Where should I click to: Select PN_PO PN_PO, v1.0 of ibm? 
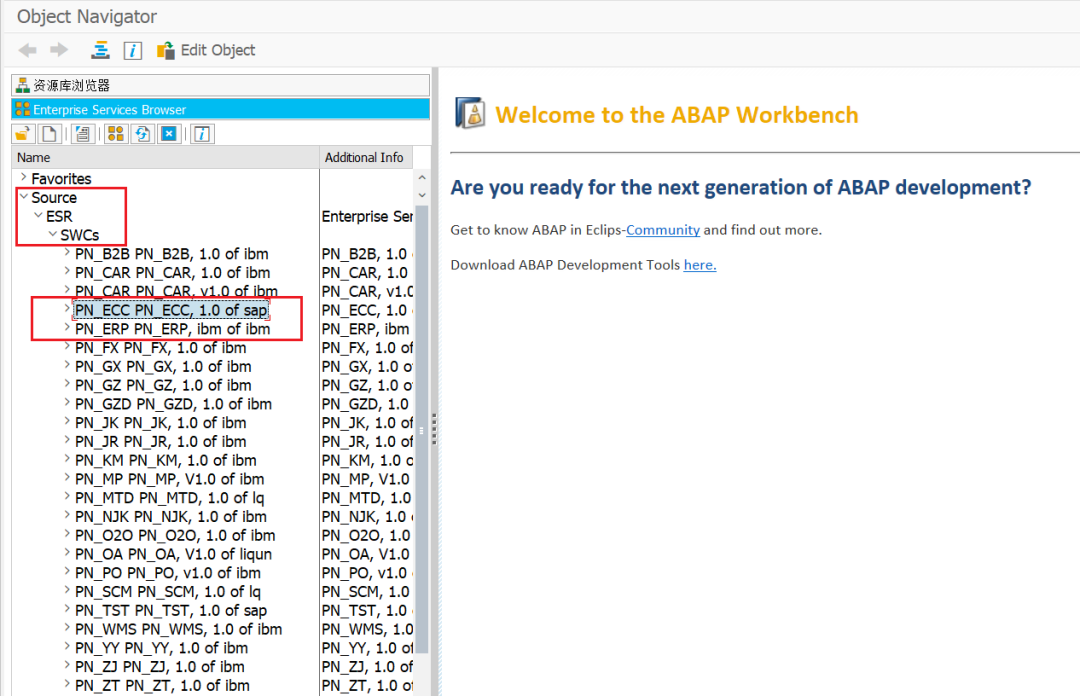click(x=168, y=573)
